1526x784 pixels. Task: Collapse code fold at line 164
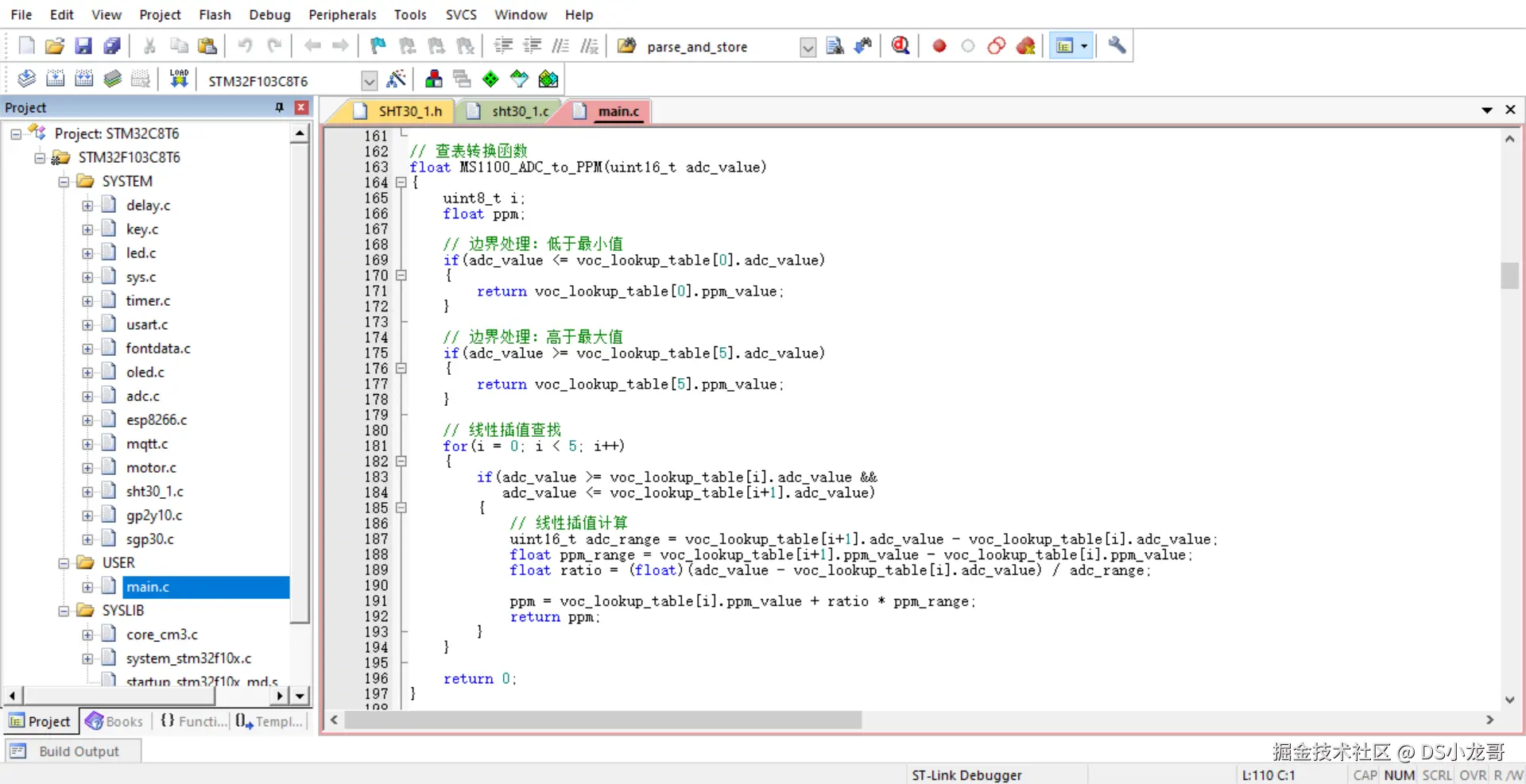tap(401, 183)
